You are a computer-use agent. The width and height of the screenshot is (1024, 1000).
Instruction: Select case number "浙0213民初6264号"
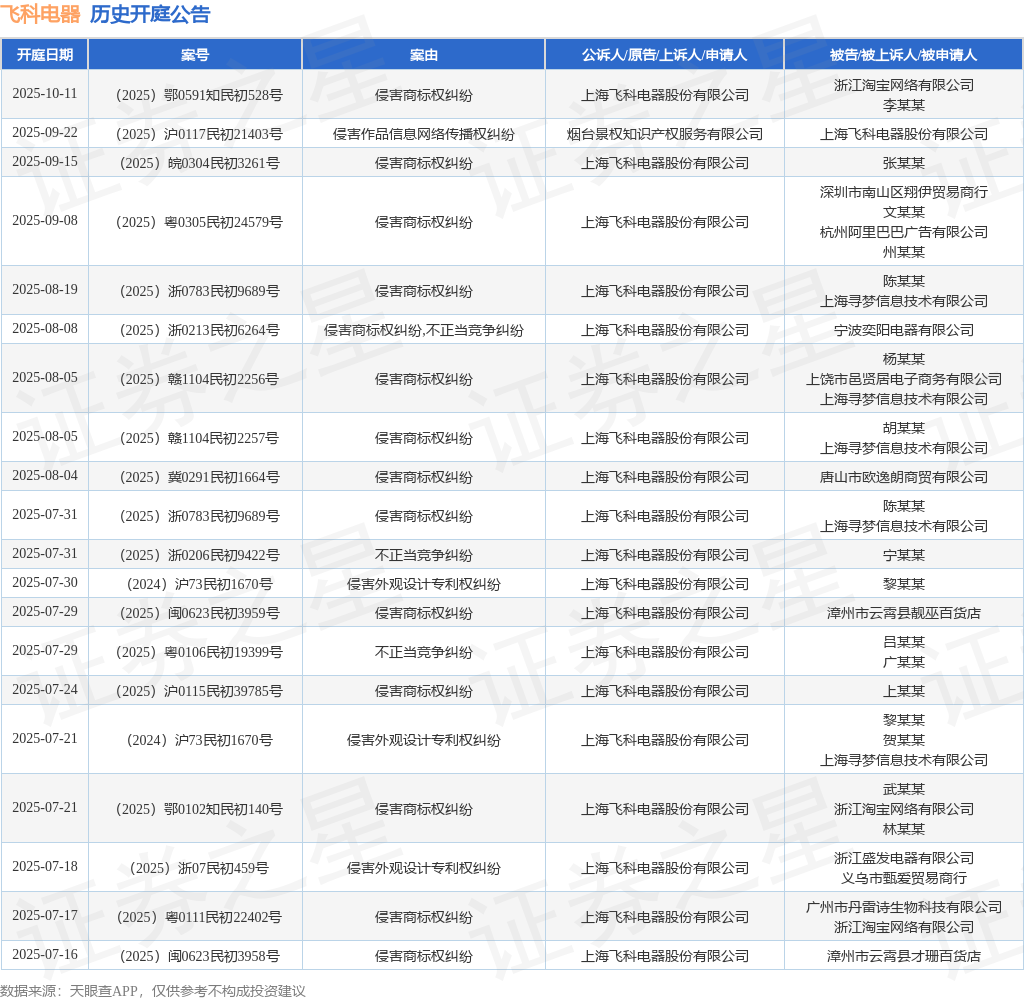click(x=199, y=330)
